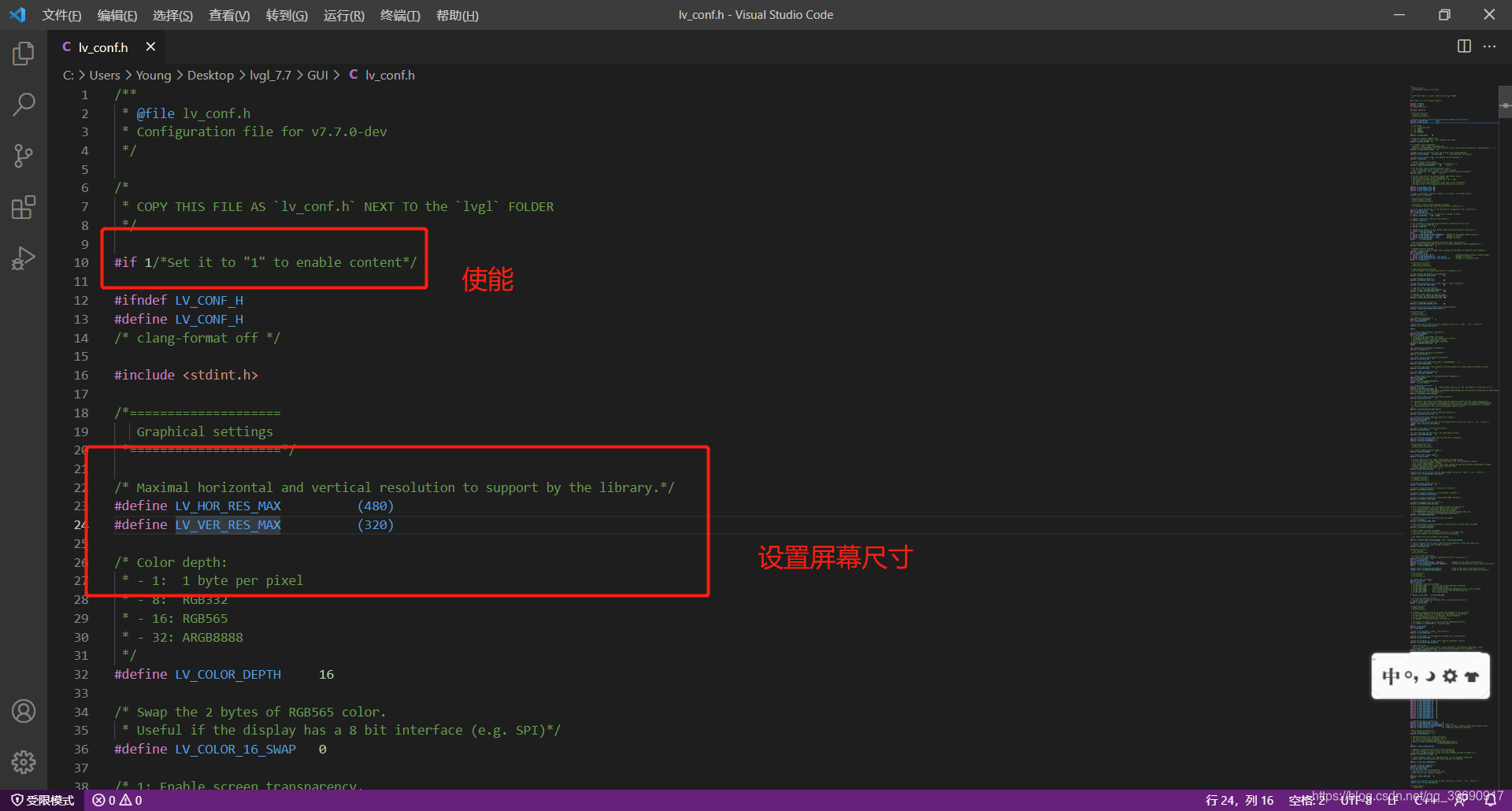Open the Extensions view
Viewport: 1512px width, 811px height.
(x=24, y=207)
